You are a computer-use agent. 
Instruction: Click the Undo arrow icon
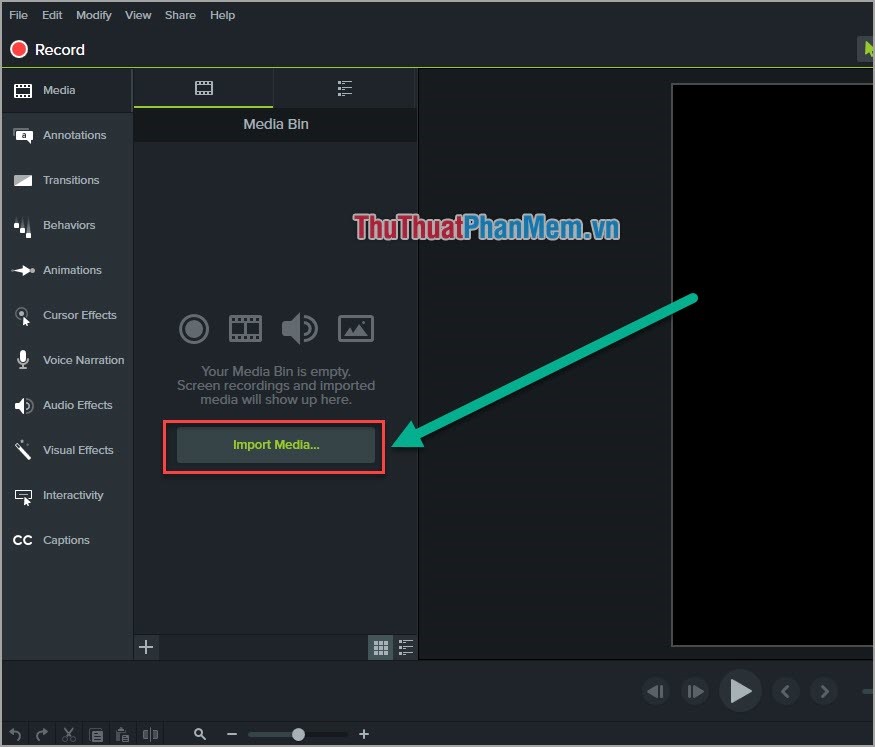coord(15,734)
